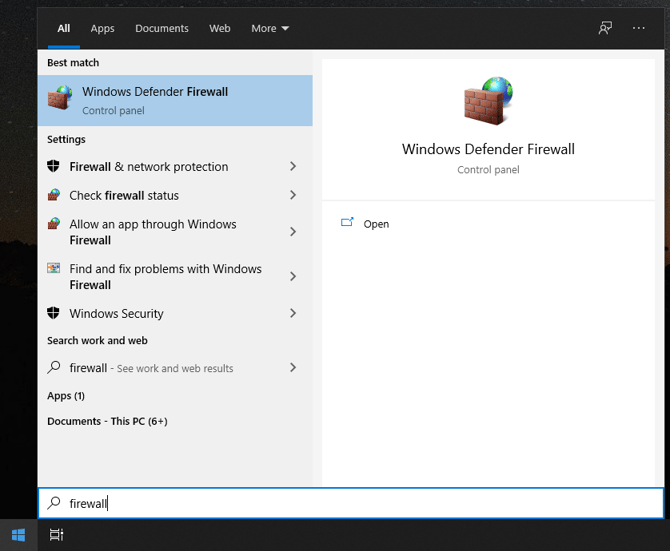Switch to the Apps tab

(102, 29)
